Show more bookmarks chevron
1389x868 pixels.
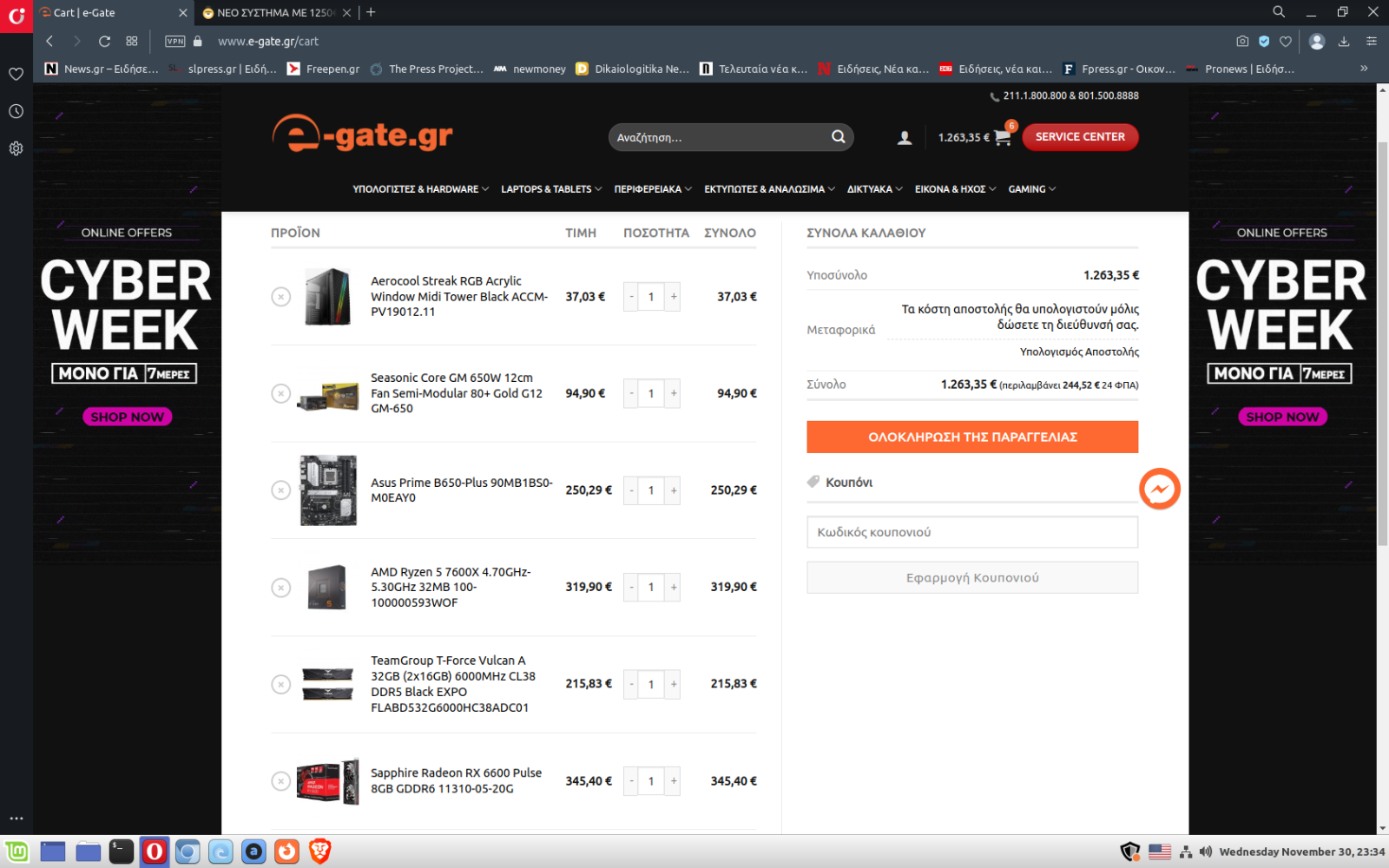click(1364, 69)
